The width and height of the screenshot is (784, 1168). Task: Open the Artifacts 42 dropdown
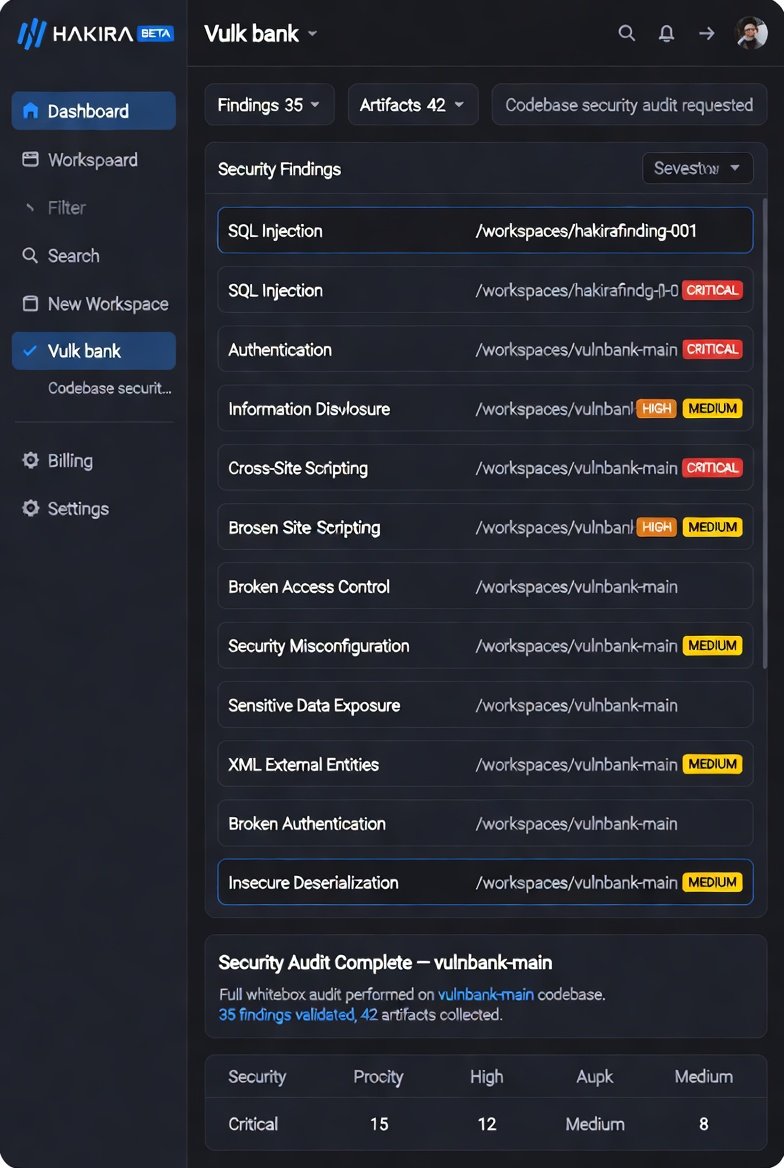(x=412, y=105)
